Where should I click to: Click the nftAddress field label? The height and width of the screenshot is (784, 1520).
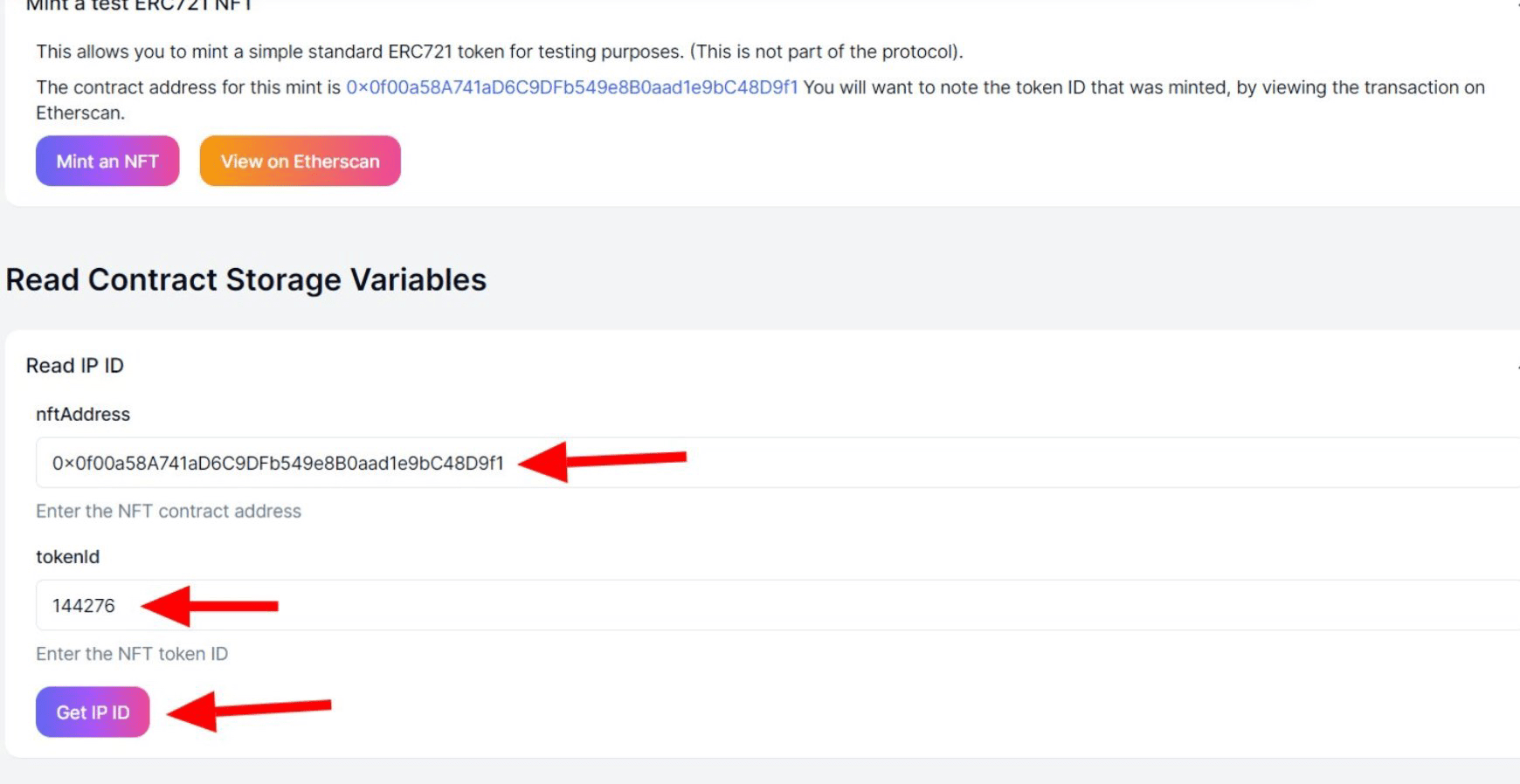(83, 415)
